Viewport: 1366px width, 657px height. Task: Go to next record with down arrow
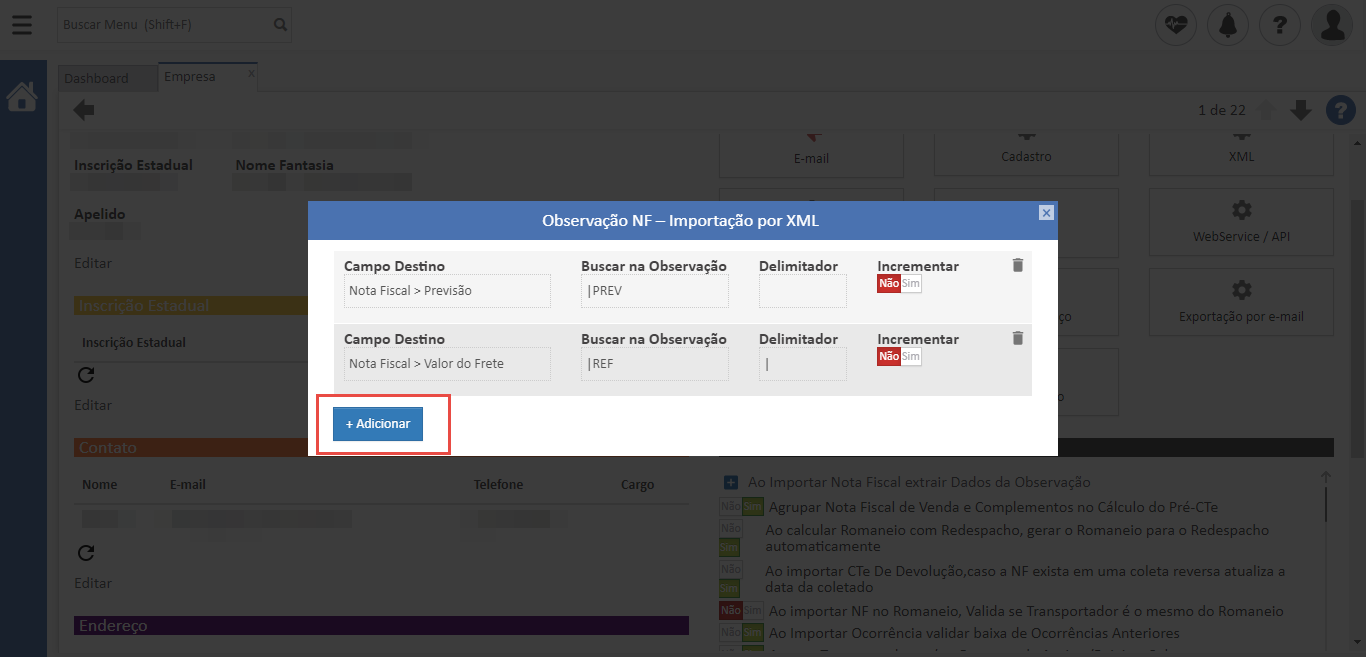[x=1300, y=110]
